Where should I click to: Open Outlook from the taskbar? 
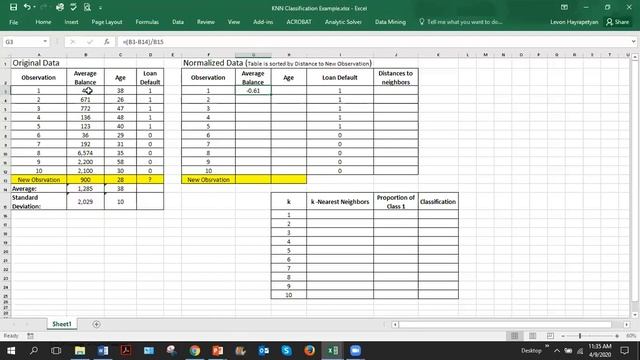(x=264, y=351)
